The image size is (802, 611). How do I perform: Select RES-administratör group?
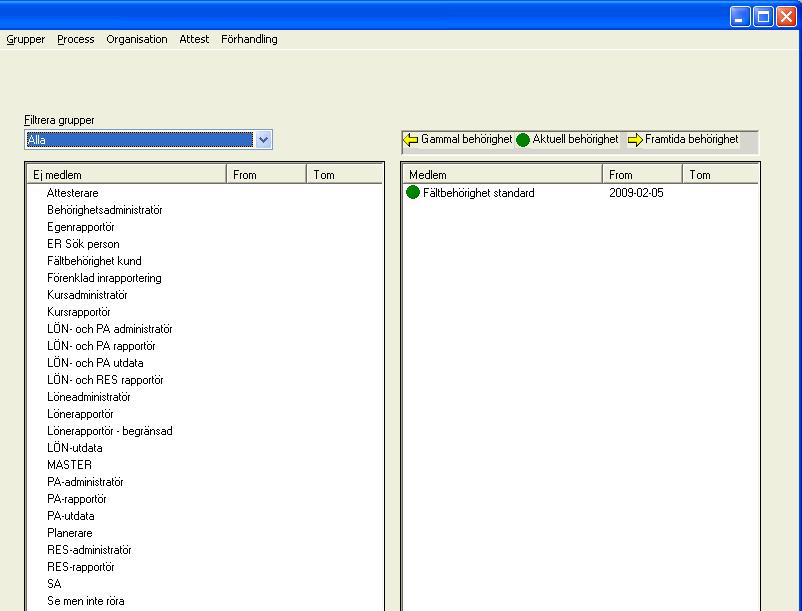(89, 550)
